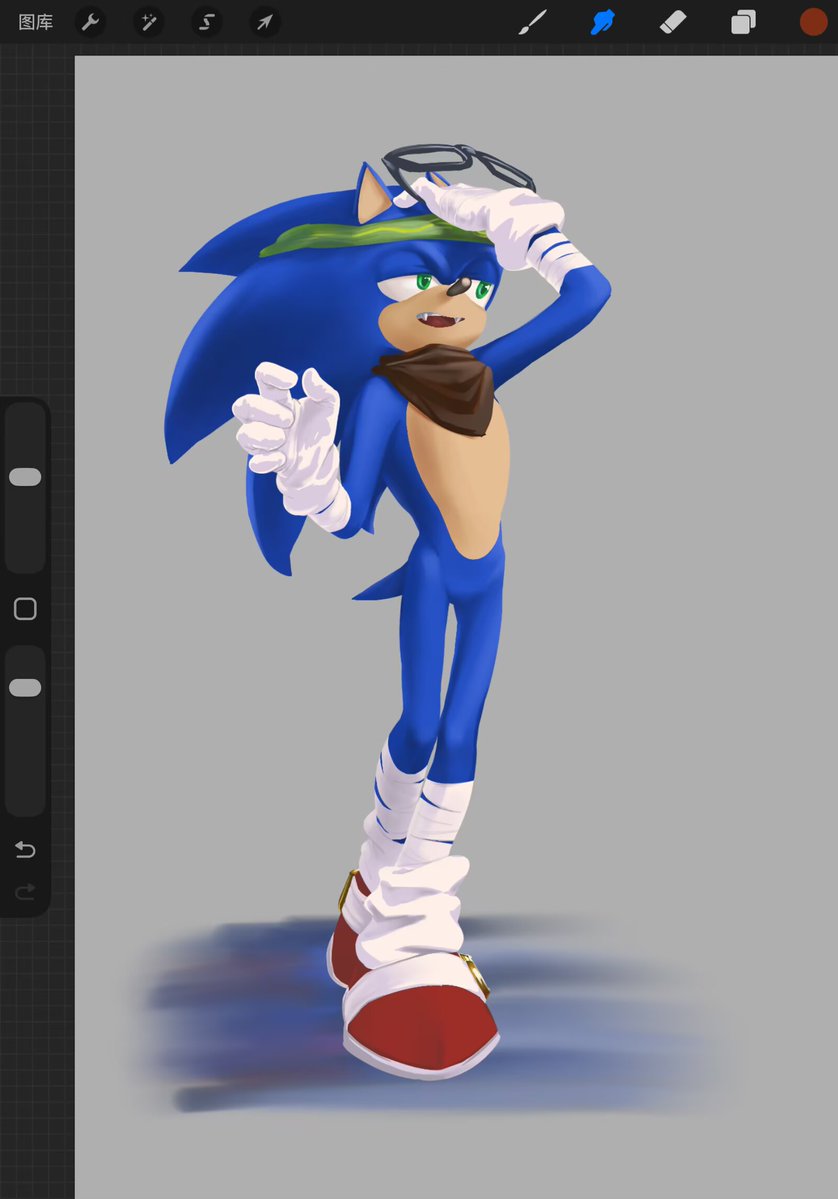
Task: Activate the Transform arrow tool
Action: tap(265, 22)
